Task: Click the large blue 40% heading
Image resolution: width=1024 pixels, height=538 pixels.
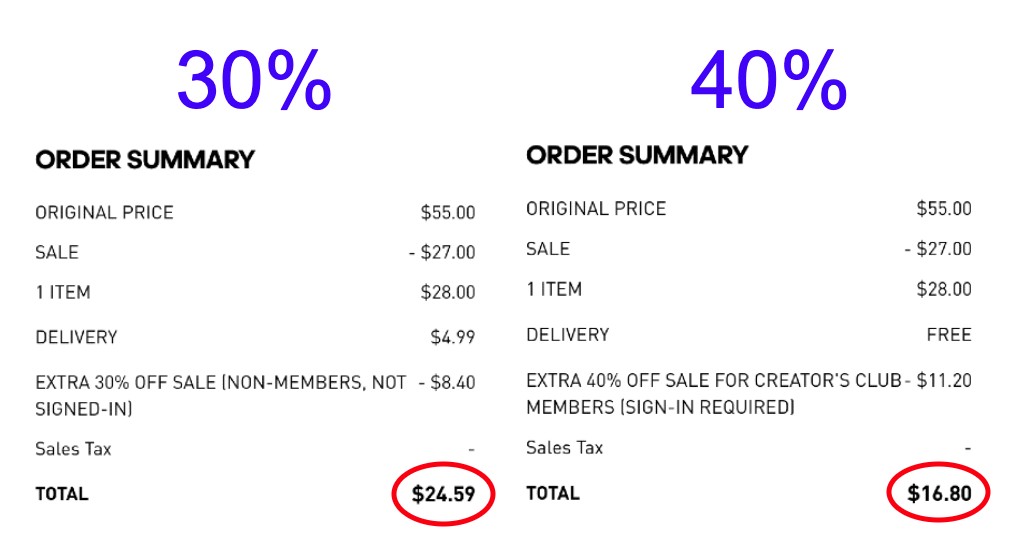Action: tap(768, 82)
